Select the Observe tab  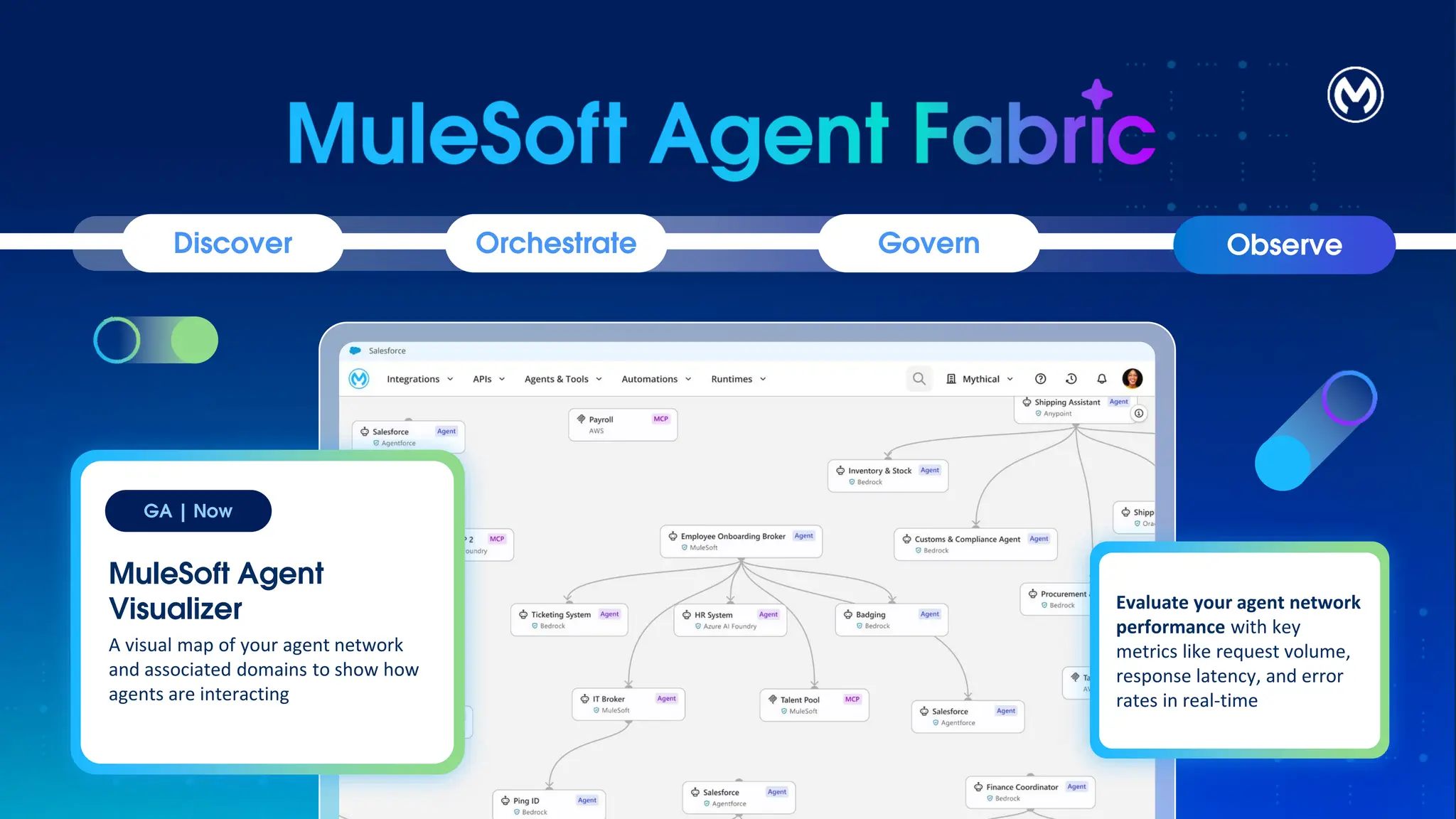point(1284,245)
